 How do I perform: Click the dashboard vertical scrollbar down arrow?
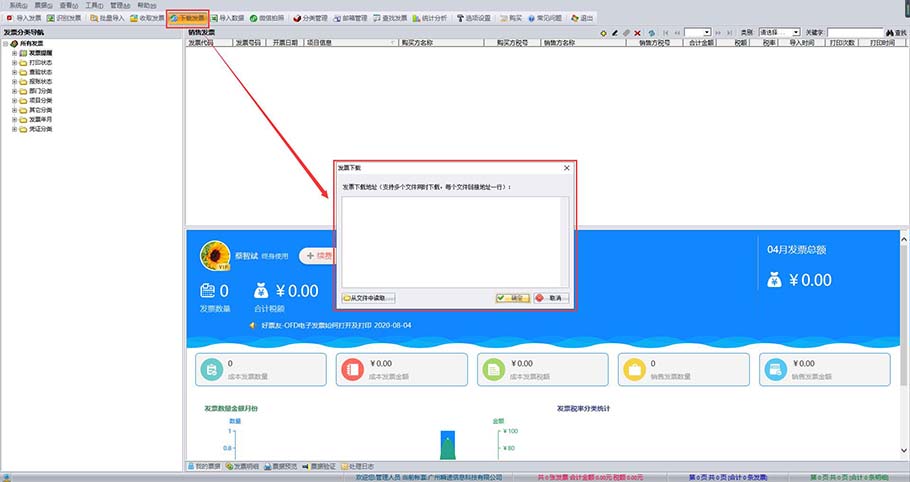(904, 451)
